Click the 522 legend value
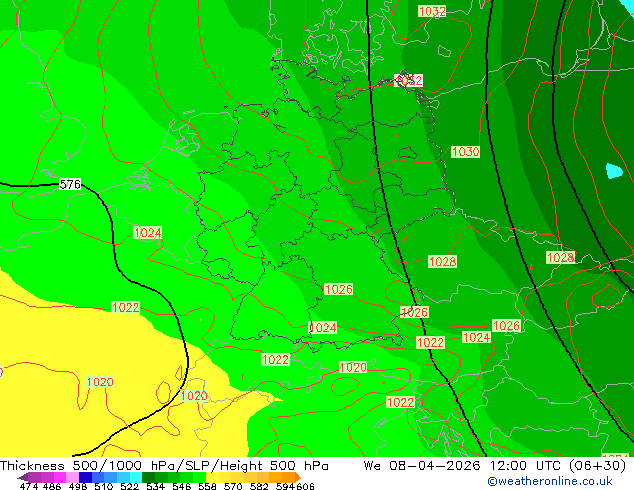 [x=129, y=486]
